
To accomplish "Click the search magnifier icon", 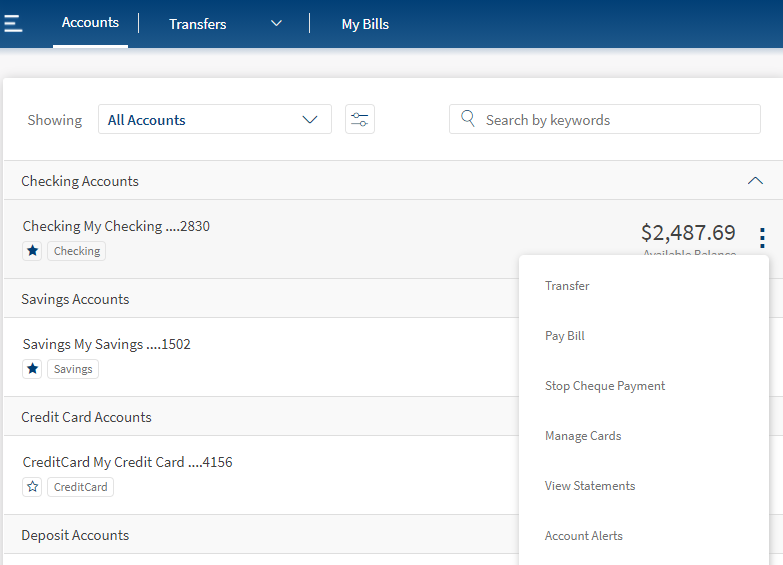I will (467, 119).
